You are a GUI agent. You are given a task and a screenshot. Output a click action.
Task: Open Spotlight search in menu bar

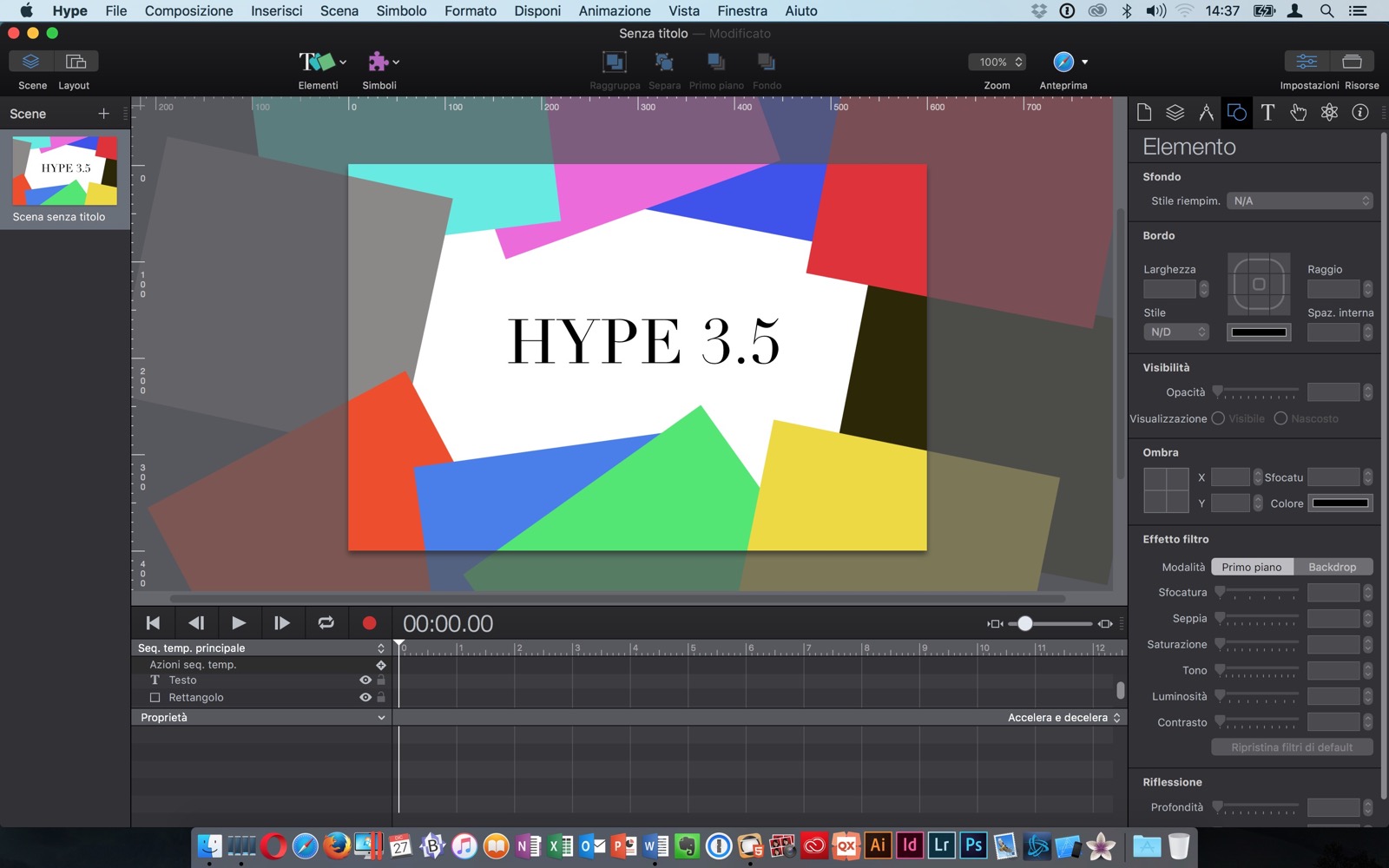pyautogui.click(x=1326, y=10)
